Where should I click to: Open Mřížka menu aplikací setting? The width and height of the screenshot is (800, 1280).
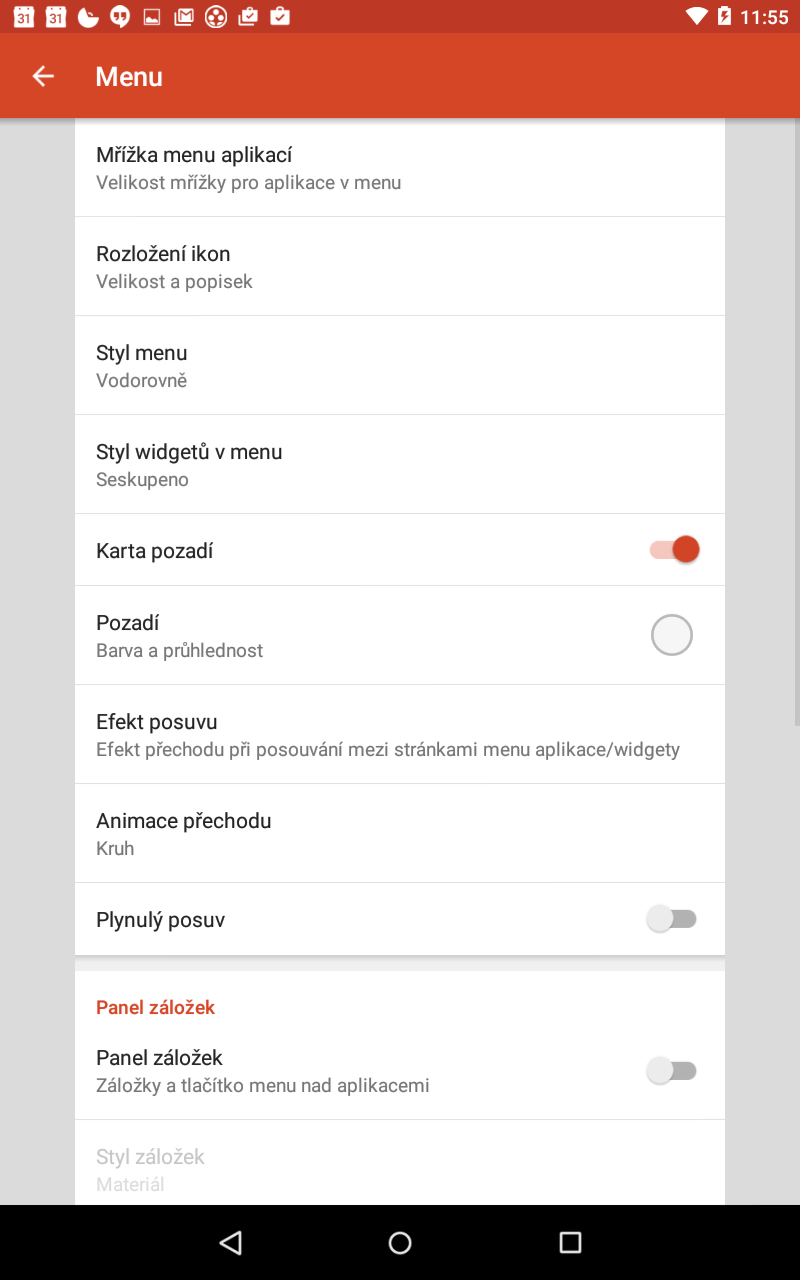400,167
